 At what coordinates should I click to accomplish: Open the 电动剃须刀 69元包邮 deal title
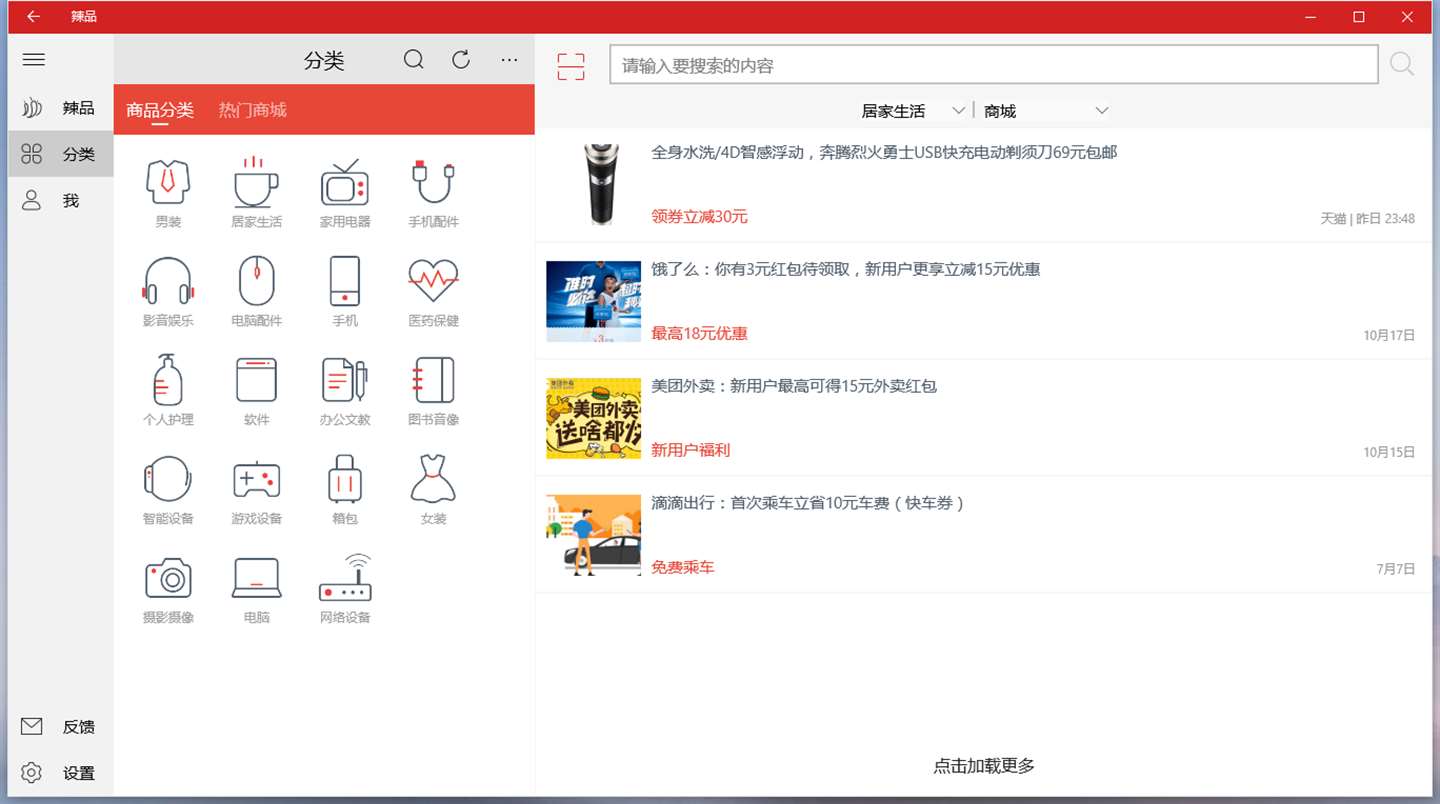(x=884, y=153)
